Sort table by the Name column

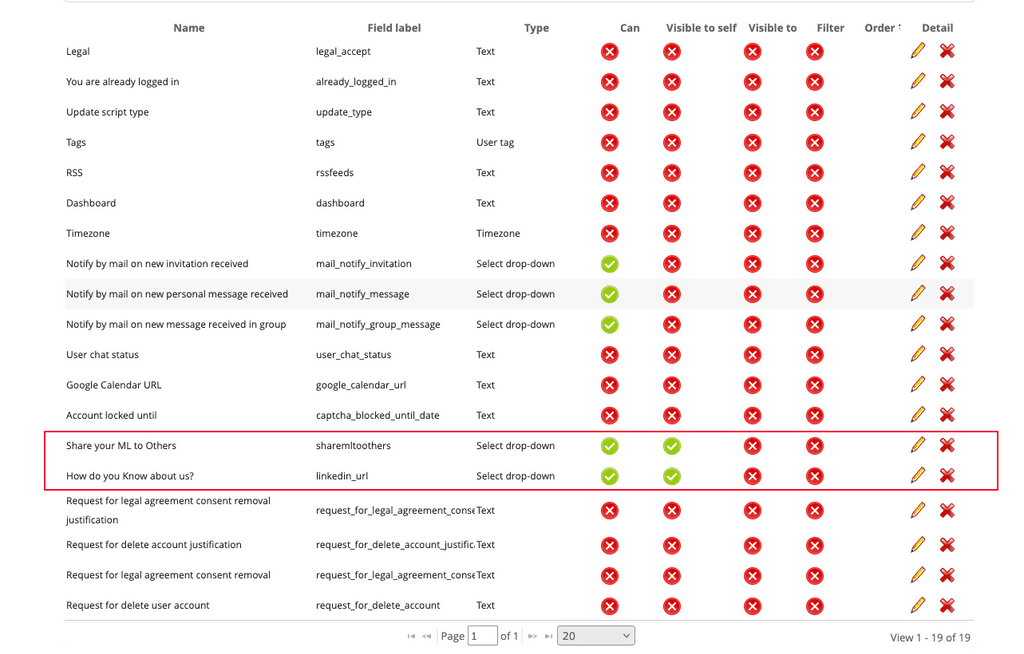tap(189, 27)
